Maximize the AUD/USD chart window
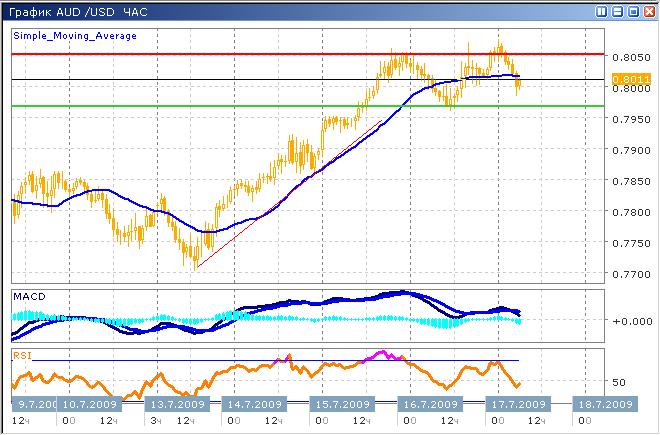This screenshot has height=435, width=660. pos(632,11)
